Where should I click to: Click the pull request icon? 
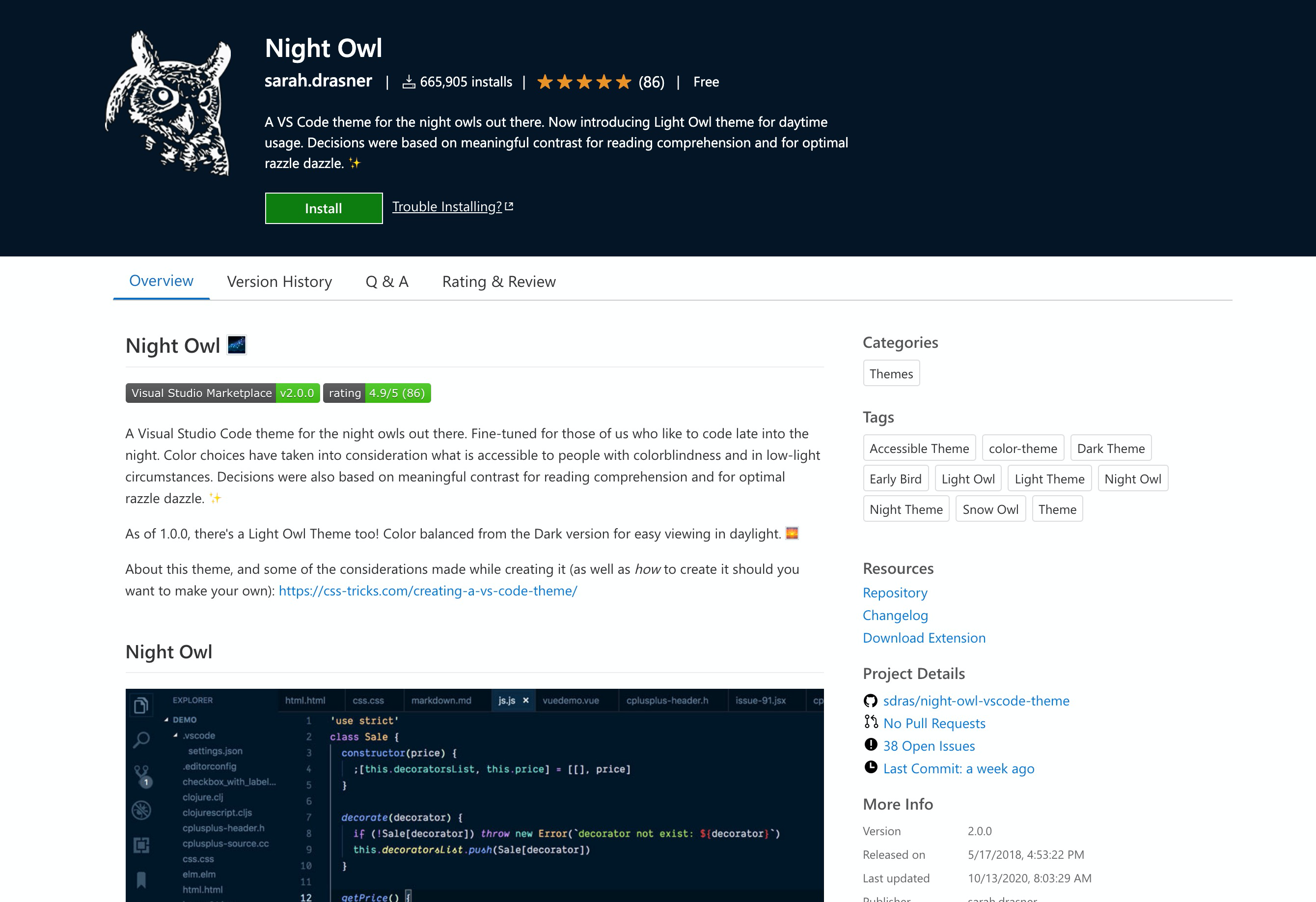[870, 722]
